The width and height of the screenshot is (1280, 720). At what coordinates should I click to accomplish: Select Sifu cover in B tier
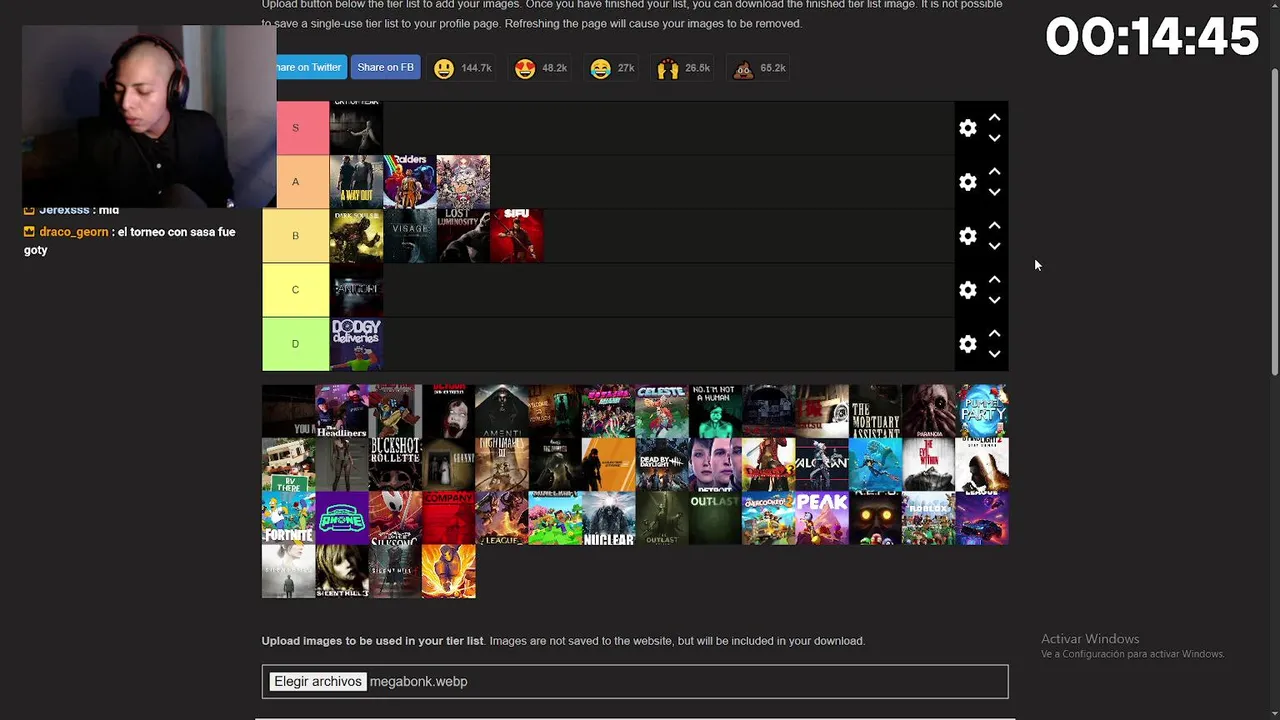coord(517,236)
